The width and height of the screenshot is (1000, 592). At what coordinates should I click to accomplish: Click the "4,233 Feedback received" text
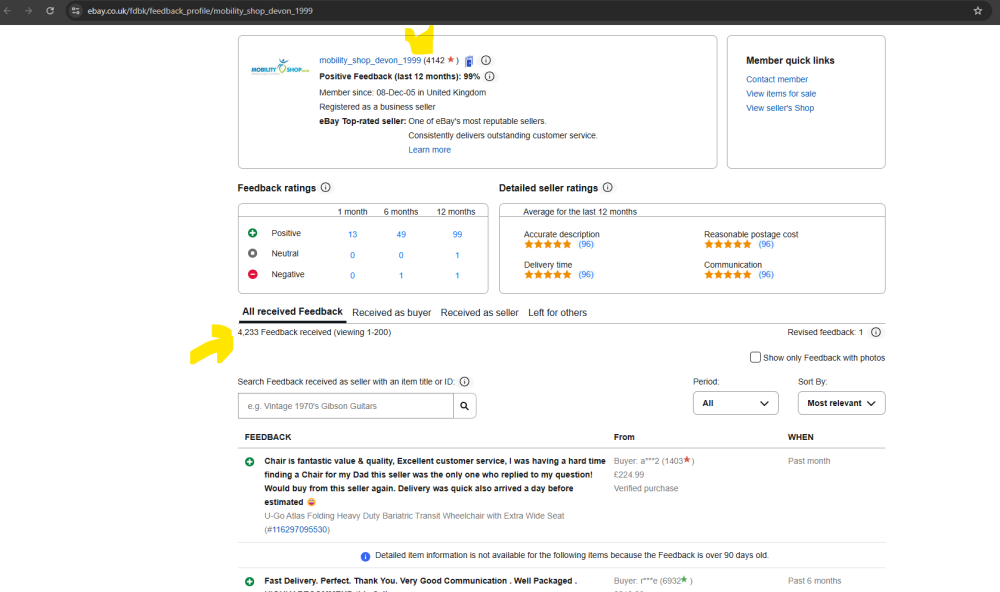click(284, 332)
